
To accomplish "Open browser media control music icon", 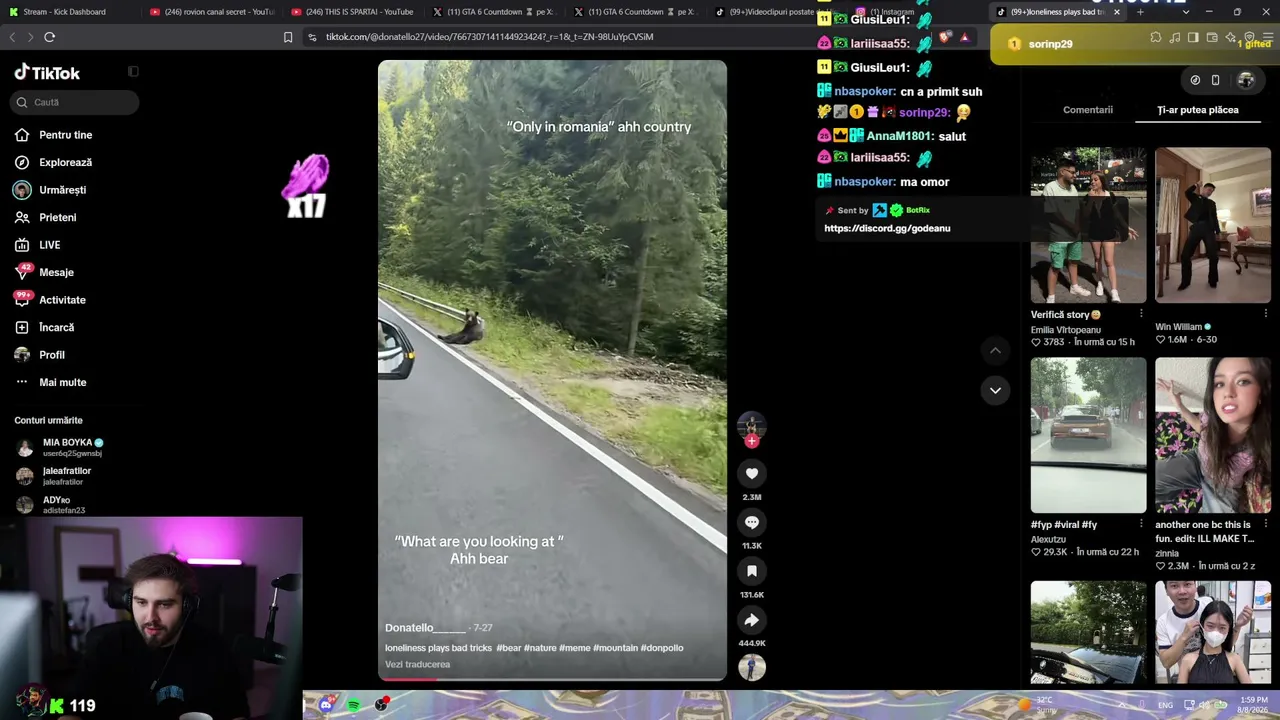I will [x=1175, y=37].
